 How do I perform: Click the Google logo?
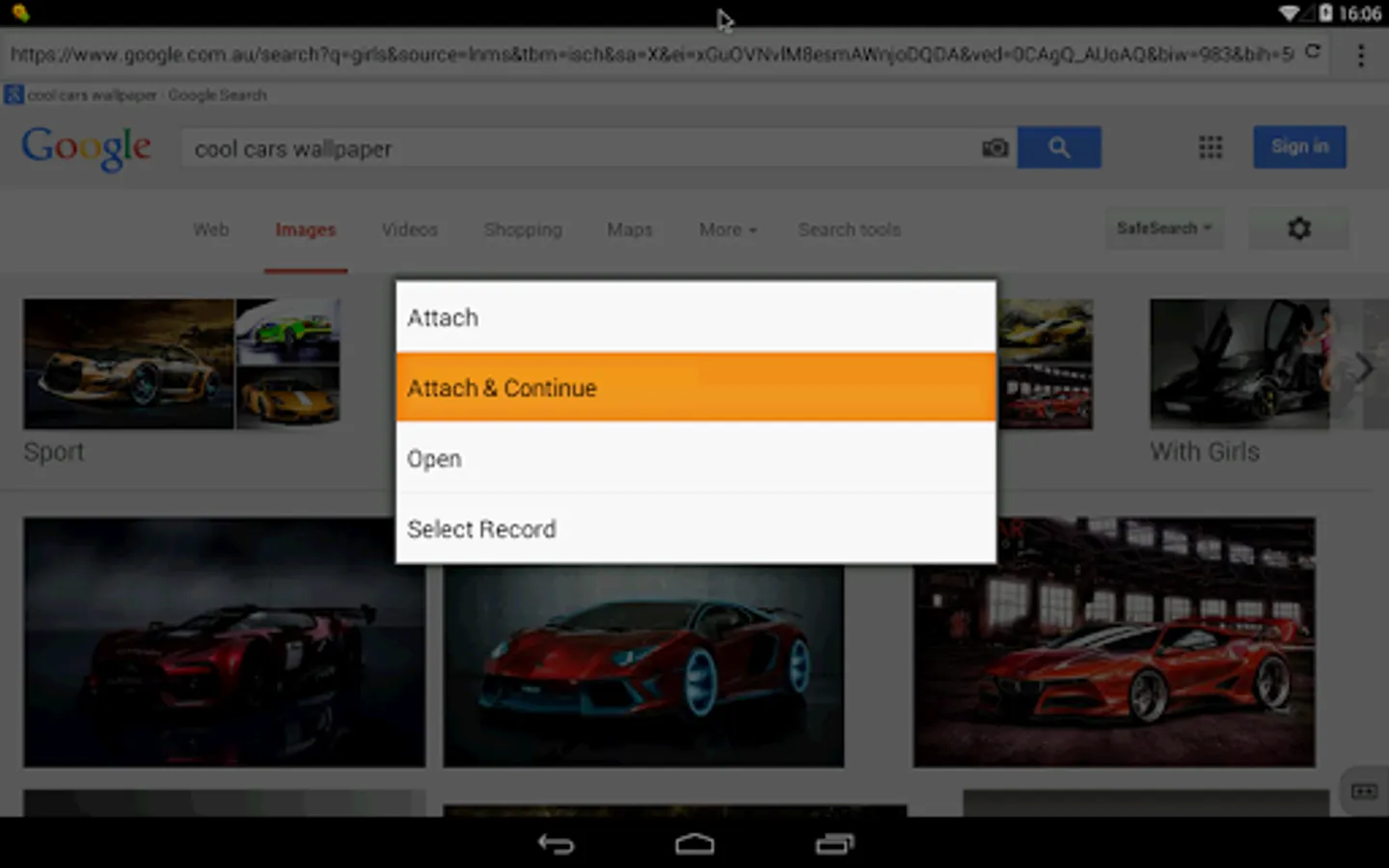click(x=87, y=149)
